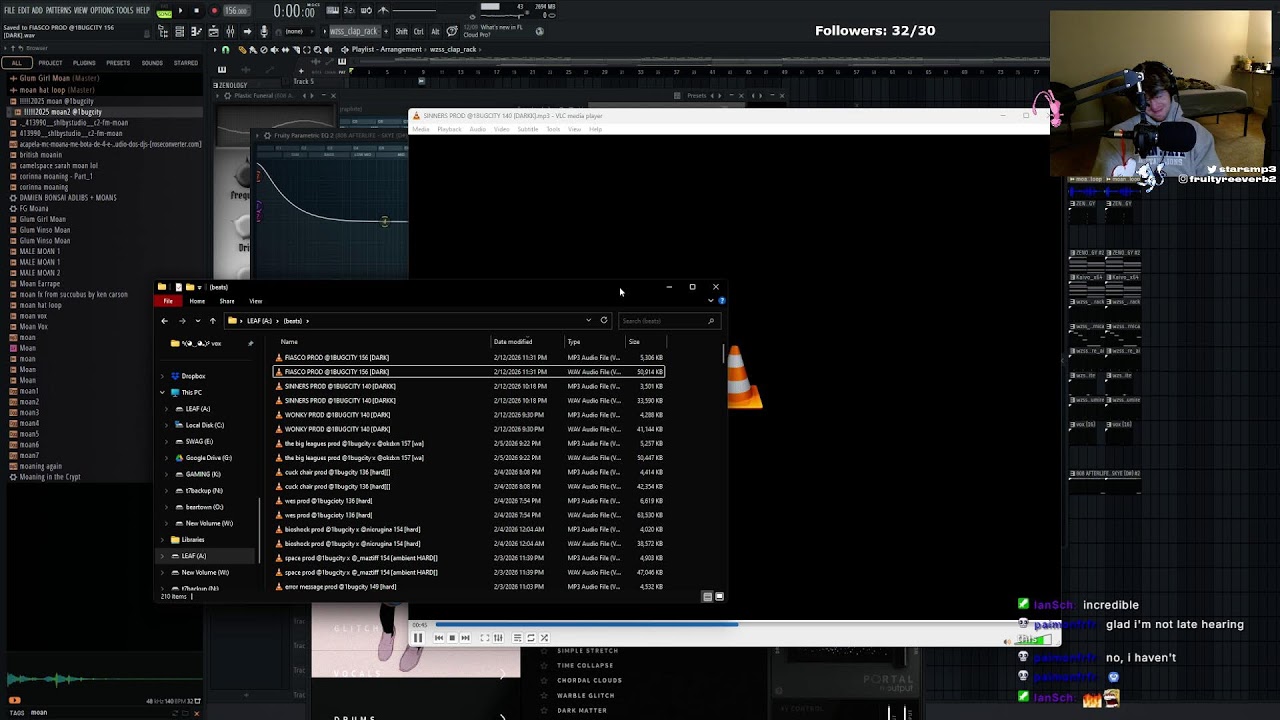
Task: Click FL Studio transport play button
Action: (x=180, y=11)
